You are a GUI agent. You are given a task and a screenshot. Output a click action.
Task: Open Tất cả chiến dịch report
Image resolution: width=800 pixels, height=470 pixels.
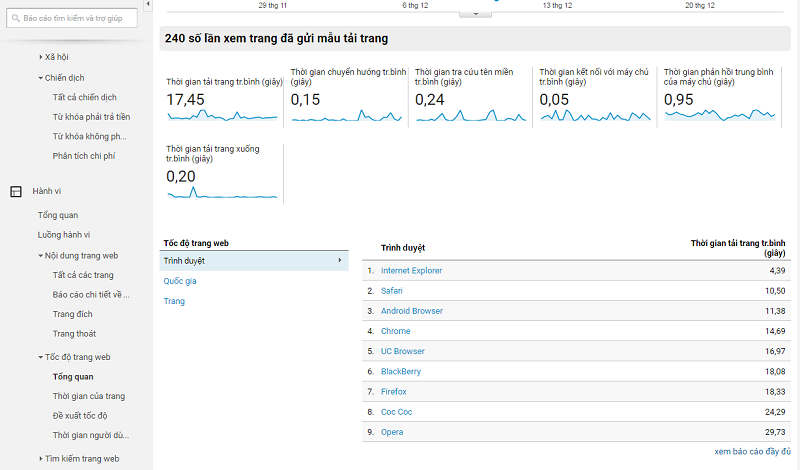[85, 97]
